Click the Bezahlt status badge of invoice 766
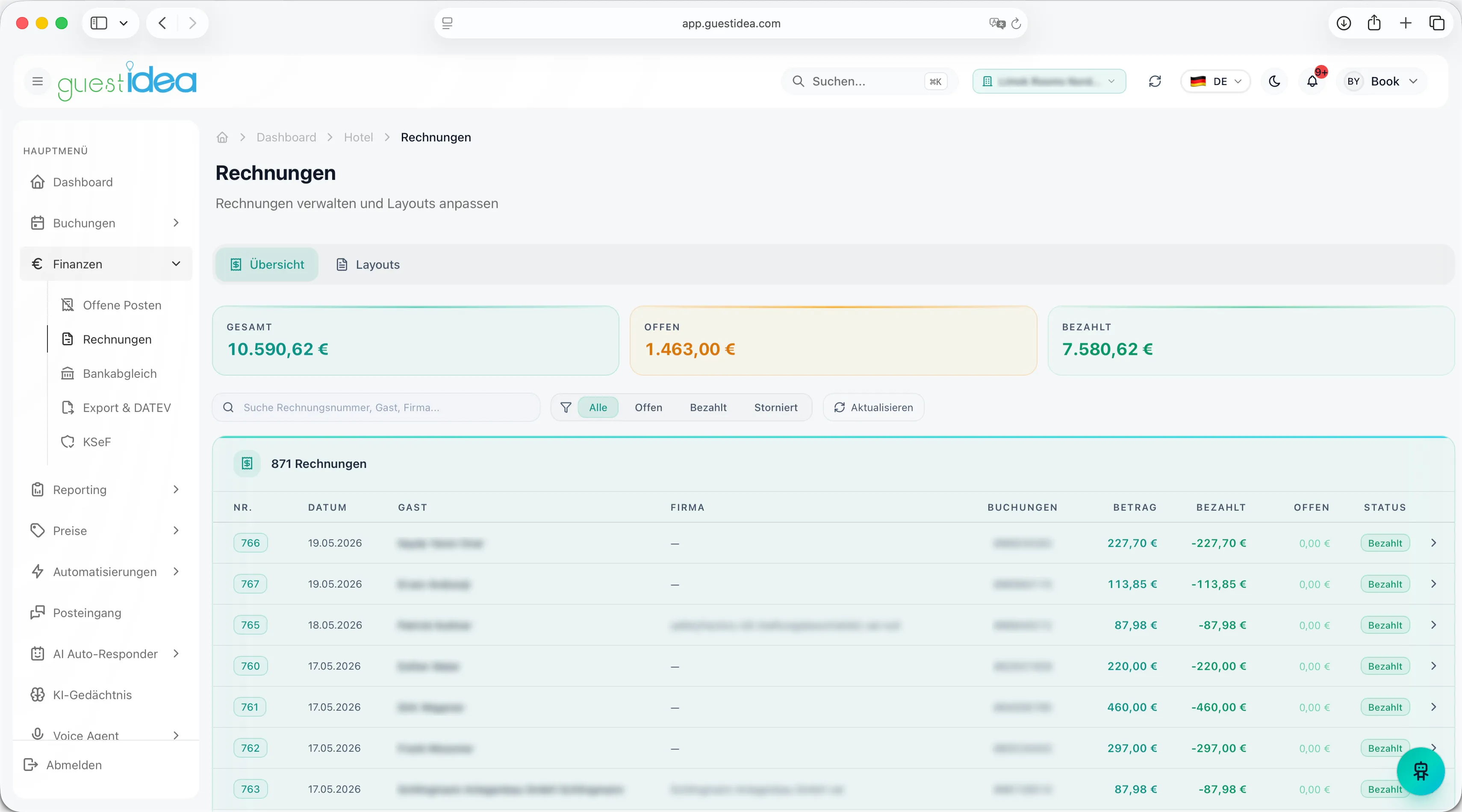 [x=1385, y=543]
